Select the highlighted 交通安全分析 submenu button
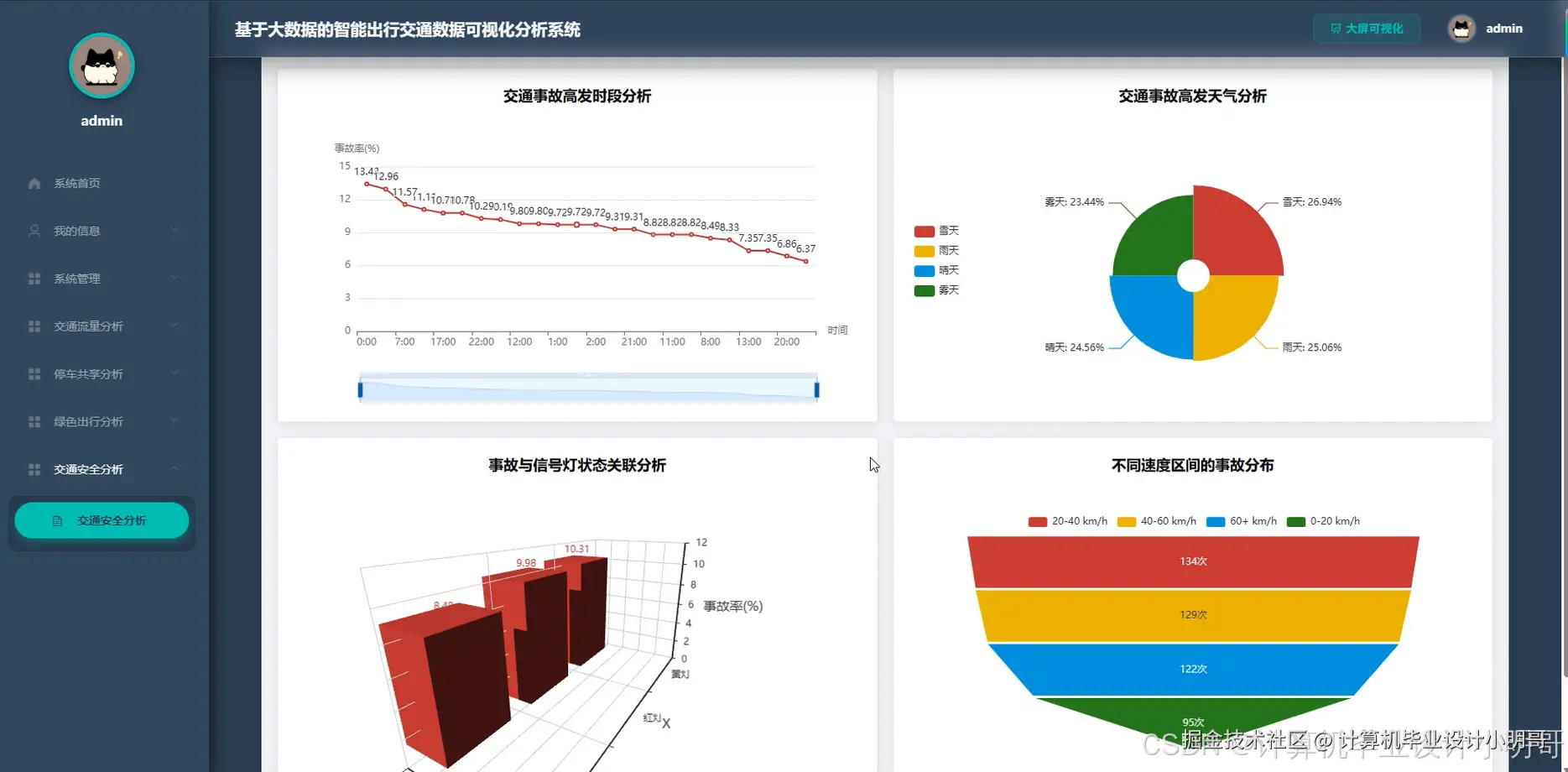The height and width of the screenshot is (772, 1568). (x=102, y=520)
